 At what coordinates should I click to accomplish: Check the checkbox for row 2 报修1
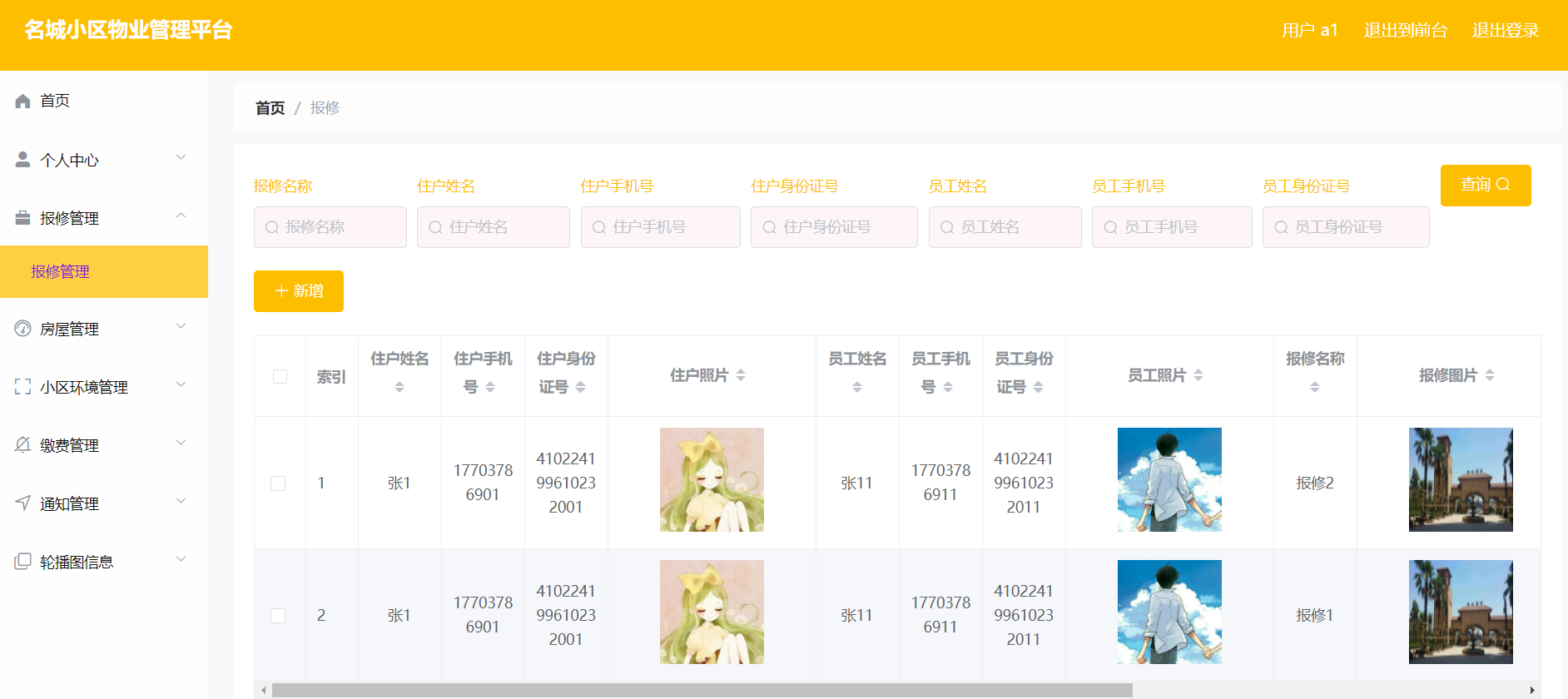pyautogui.click(x=278, y=616)
